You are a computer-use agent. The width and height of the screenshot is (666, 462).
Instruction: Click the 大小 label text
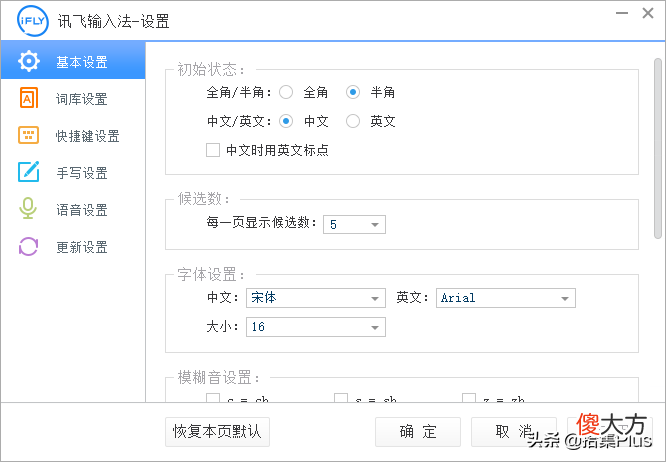(x=222, y=327)
